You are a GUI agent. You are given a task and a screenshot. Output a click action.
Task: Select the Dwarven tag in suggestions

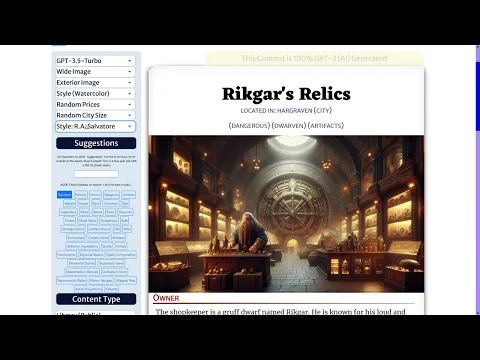tap(125, 212)
